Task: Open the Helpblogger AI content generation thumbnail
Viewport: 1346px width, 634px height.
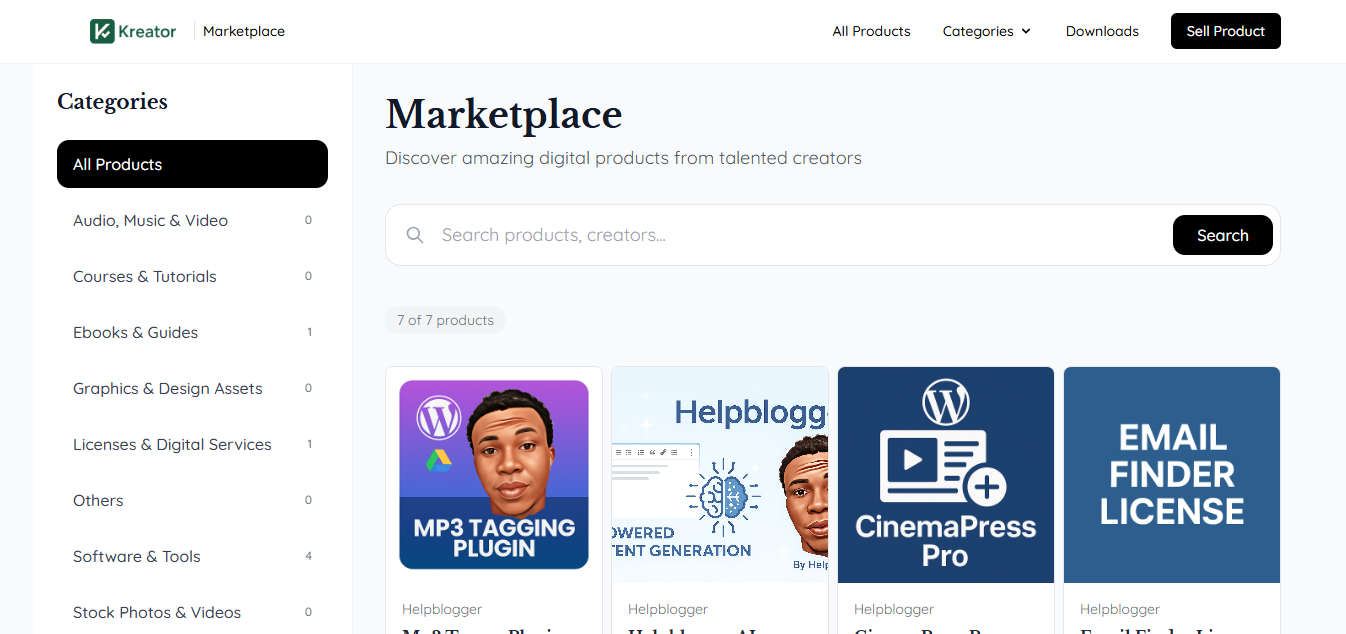Action: point(719,474)
